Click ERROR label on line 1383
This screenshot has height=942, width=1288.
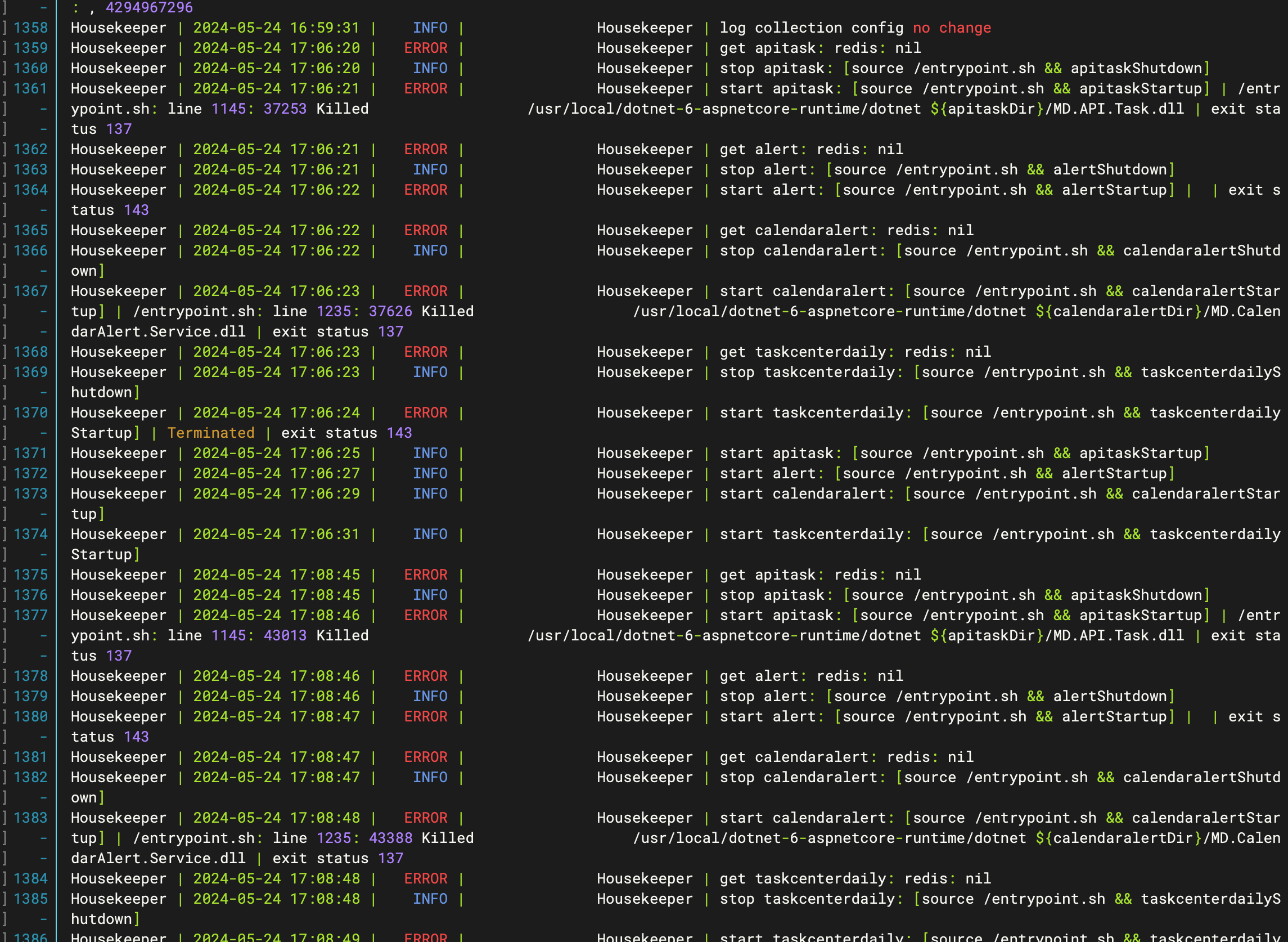[426, 818]
